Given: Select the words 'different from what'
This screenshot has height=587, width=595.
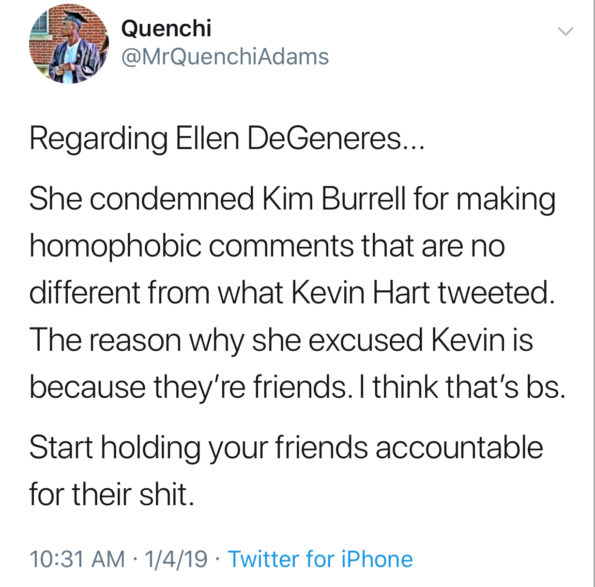Looking at the screenshot, I should (x=156, y=293).
